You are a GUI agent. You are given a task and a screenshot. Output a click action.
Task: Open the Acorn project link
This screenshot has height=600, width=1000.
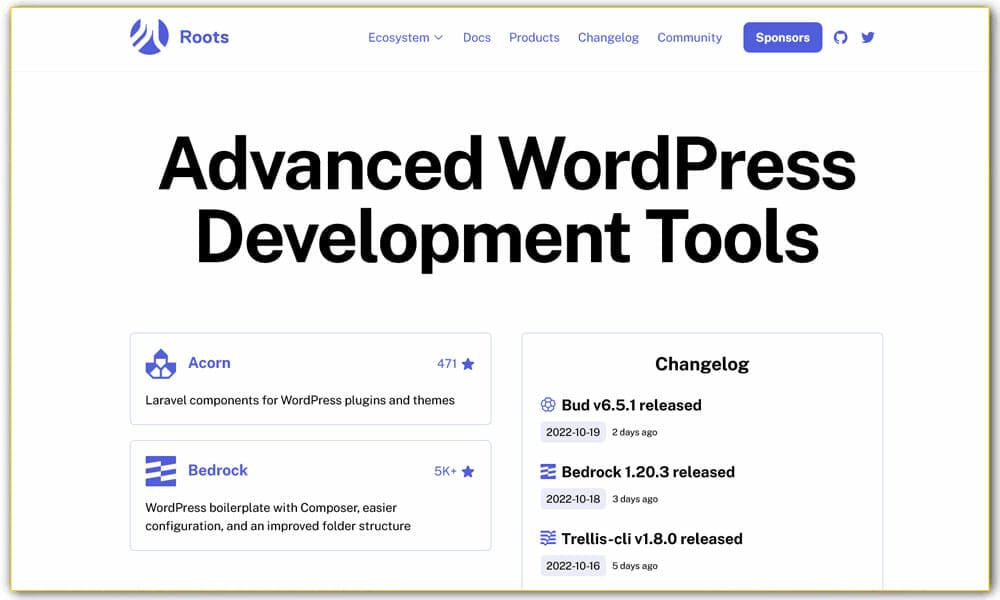209,363
